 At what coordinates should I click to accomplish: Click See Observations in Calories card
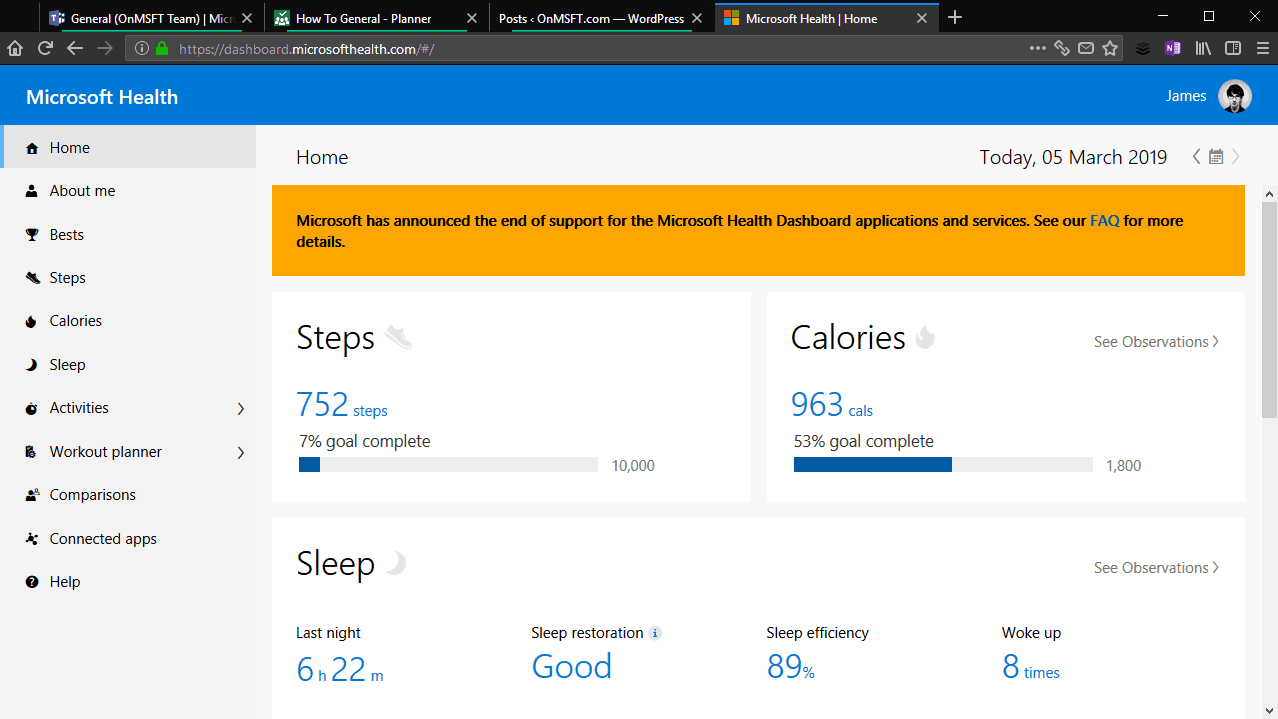pyautogui.click(x=1156, y=342)
